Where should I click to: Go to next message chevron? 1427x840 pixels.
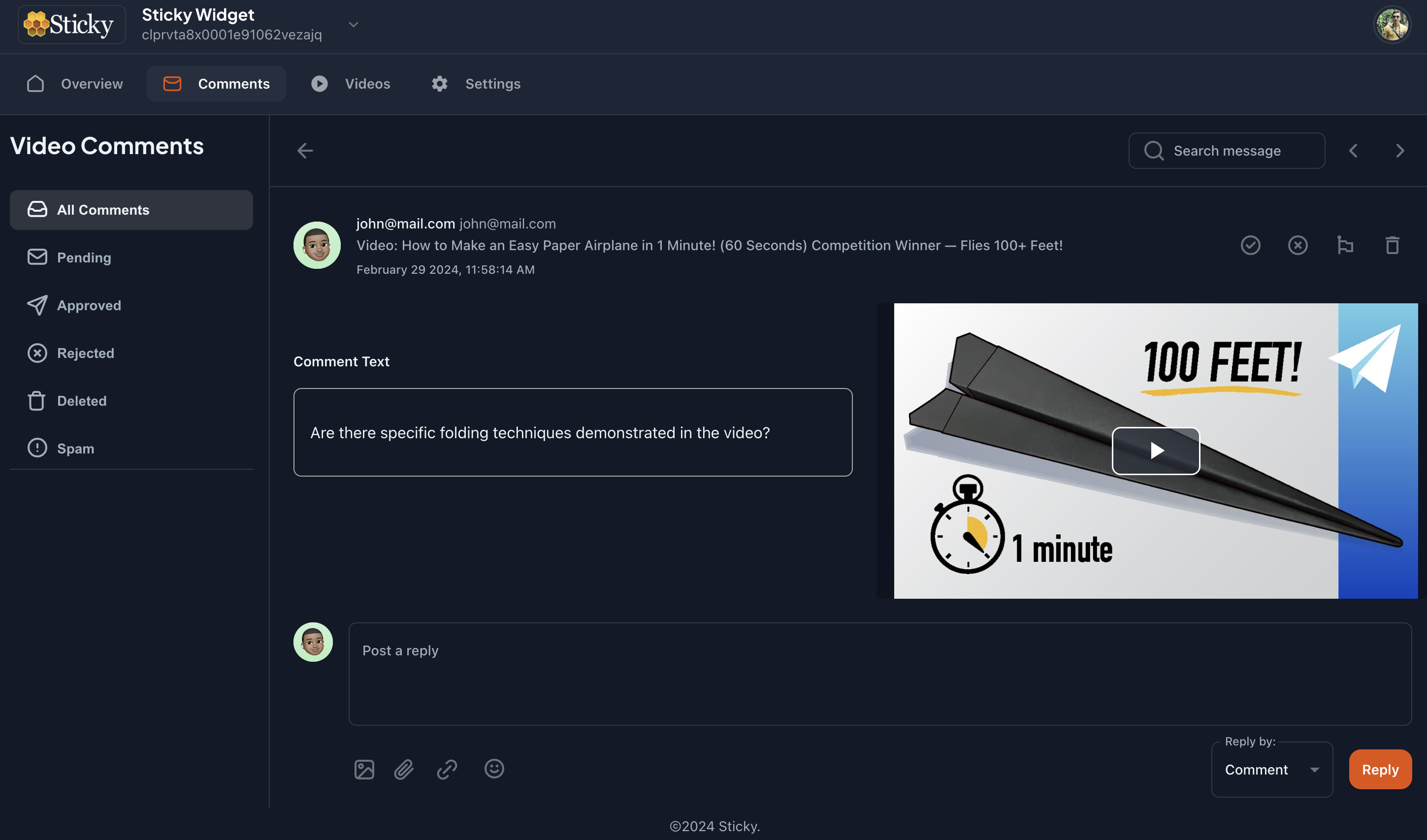pyautogui.click(x=1400, y=151)
